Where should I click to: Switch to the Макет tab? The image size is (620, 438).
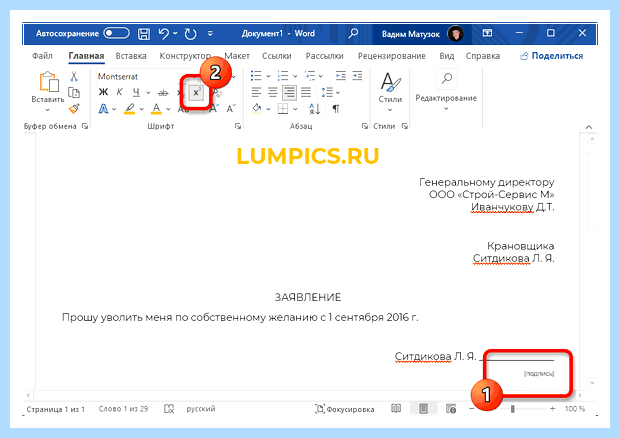(x=237, y=56)
